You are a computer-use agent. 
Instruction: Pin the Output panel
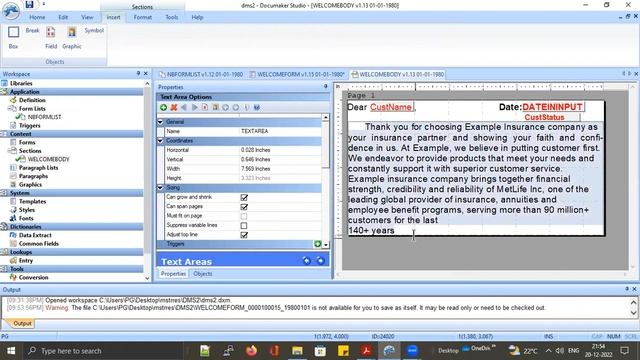(x=627, y=289)
